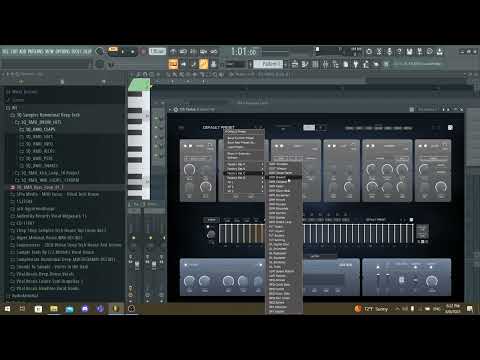Open the Factory Set D submenu
The image size is (480, 360).
pyautogui.click(x=245, y=178)
